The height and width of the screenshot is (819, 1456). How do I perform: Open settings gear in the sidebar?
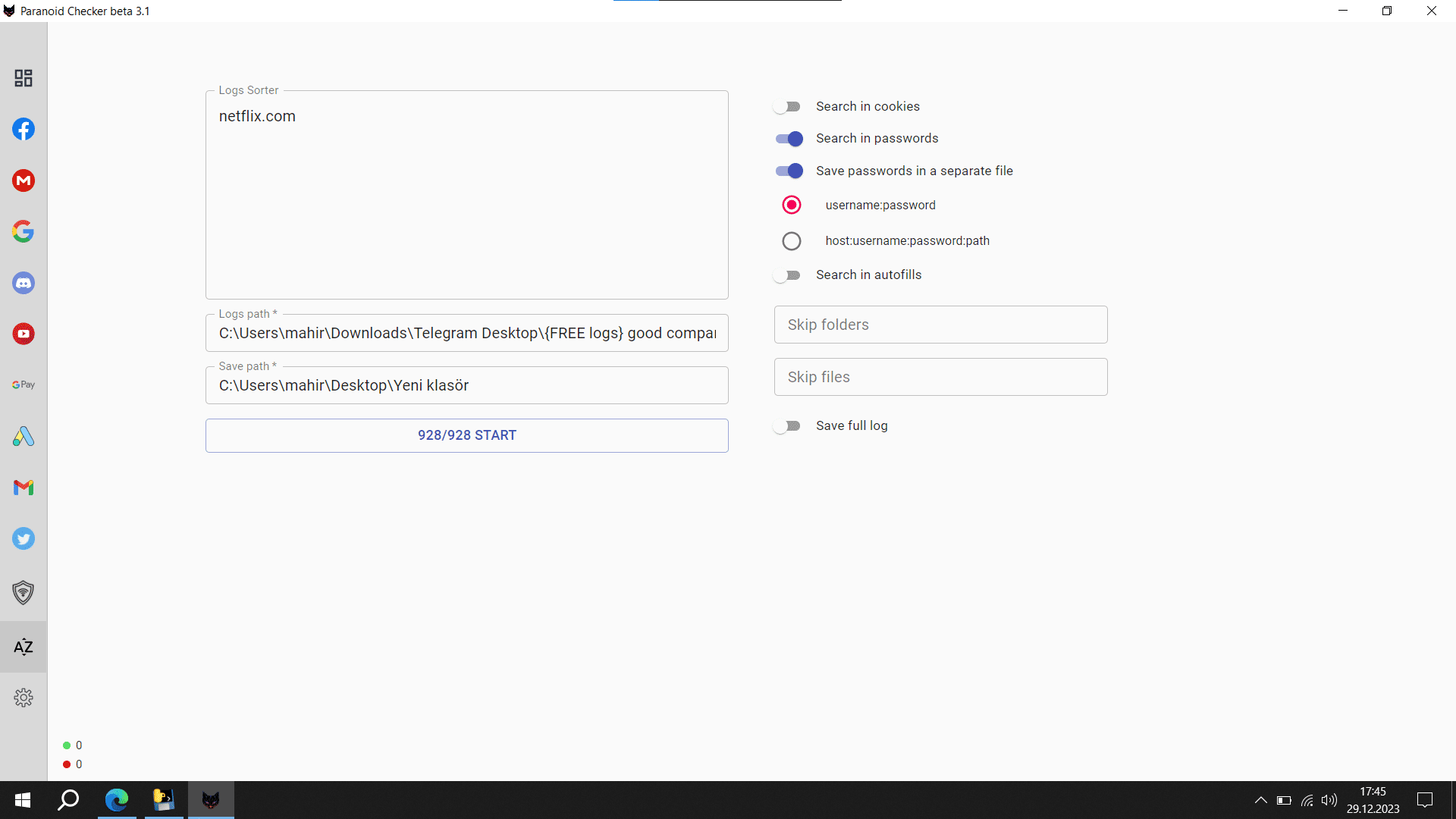(x=24, y=698)
